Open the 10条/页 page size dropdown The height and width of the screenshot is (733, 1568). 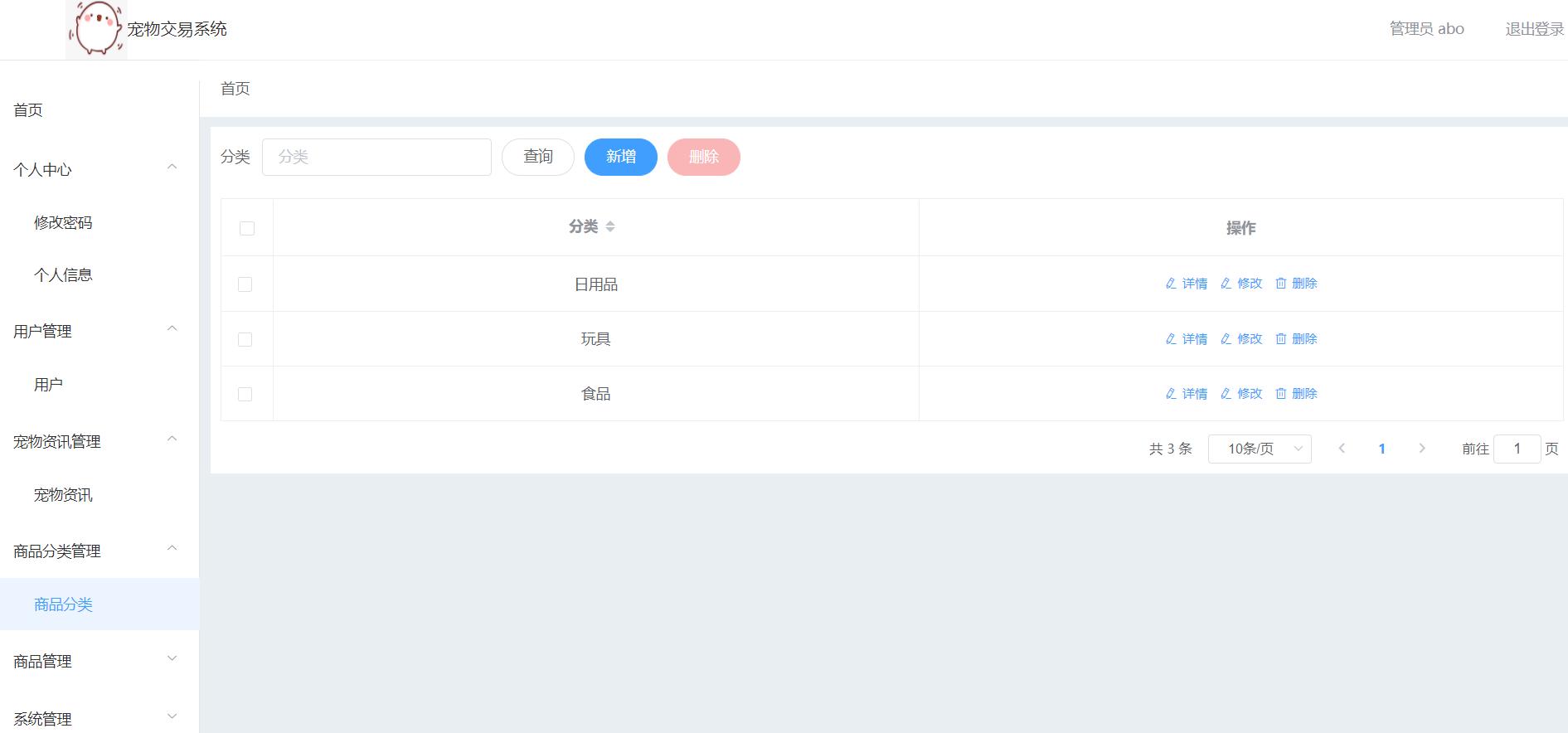pos(1260,449)
